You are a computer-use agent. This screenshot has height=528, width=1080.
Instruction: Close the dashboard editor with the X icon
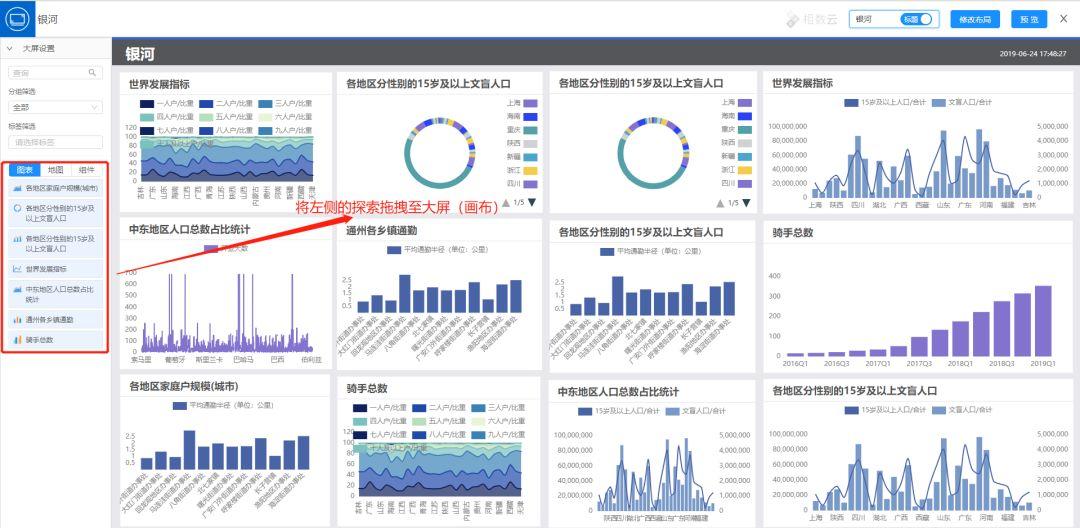[1063, 19]
